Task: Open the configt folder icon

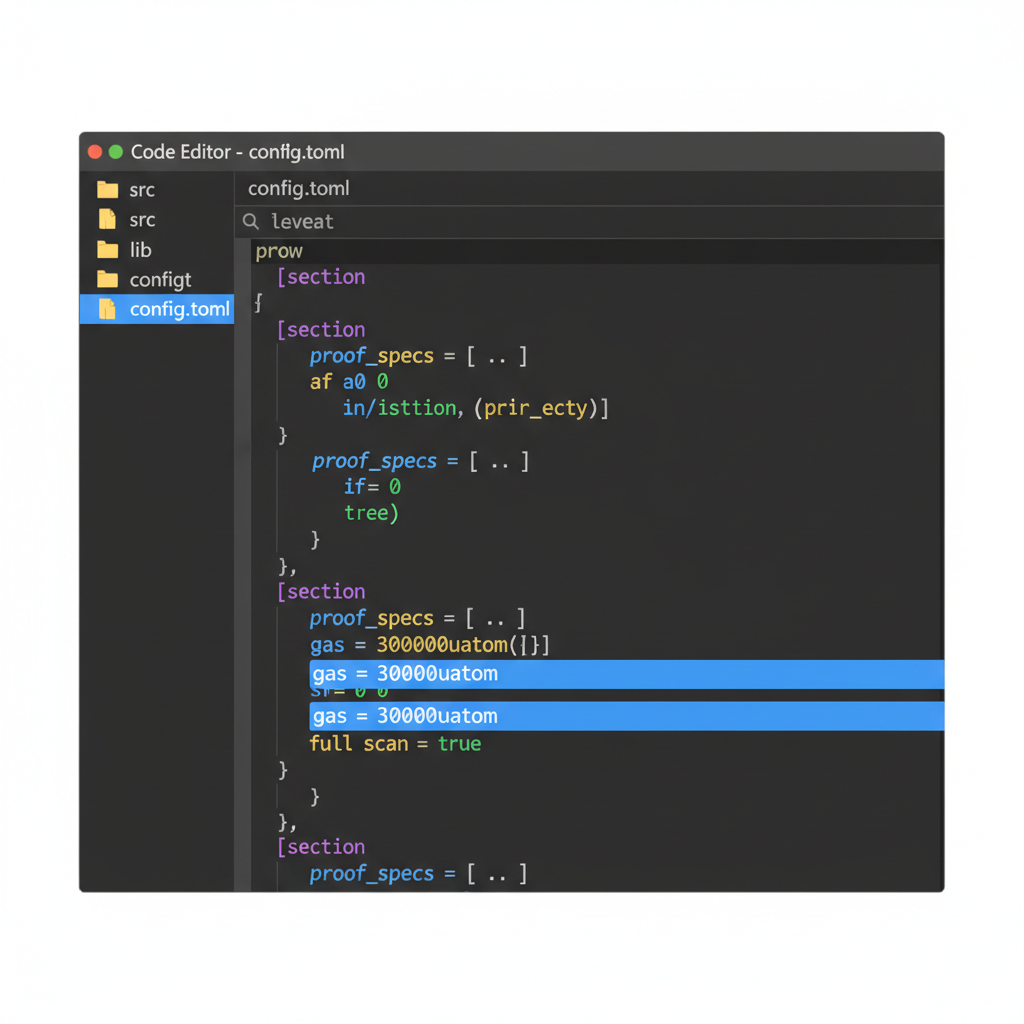Action: (x=110, y=279)
